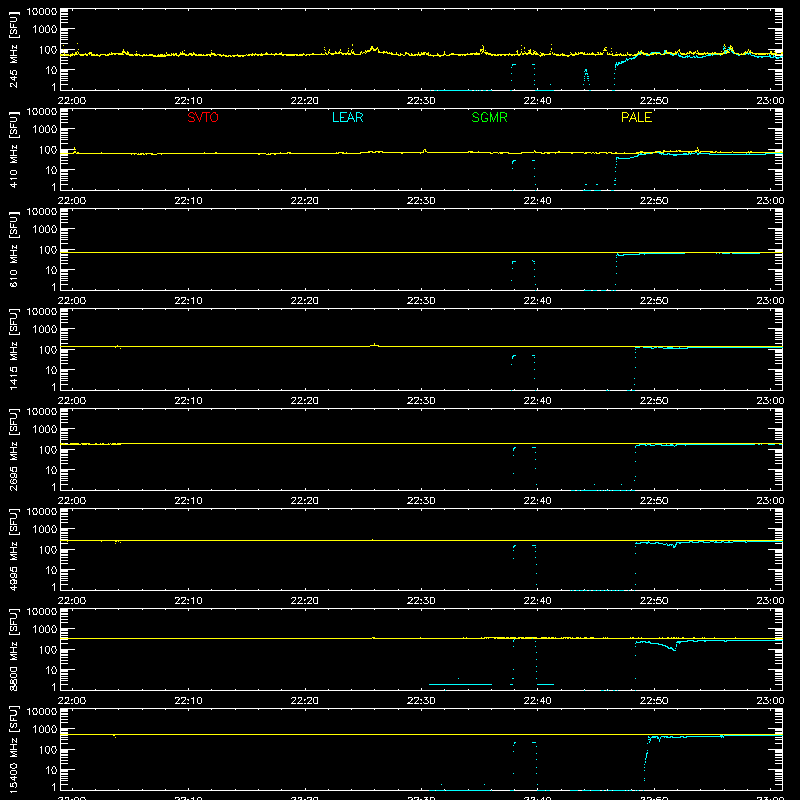Viewport: 800px width, 800px height.
Task: Click the yellow PALE station label
Action: pos(636,117)
